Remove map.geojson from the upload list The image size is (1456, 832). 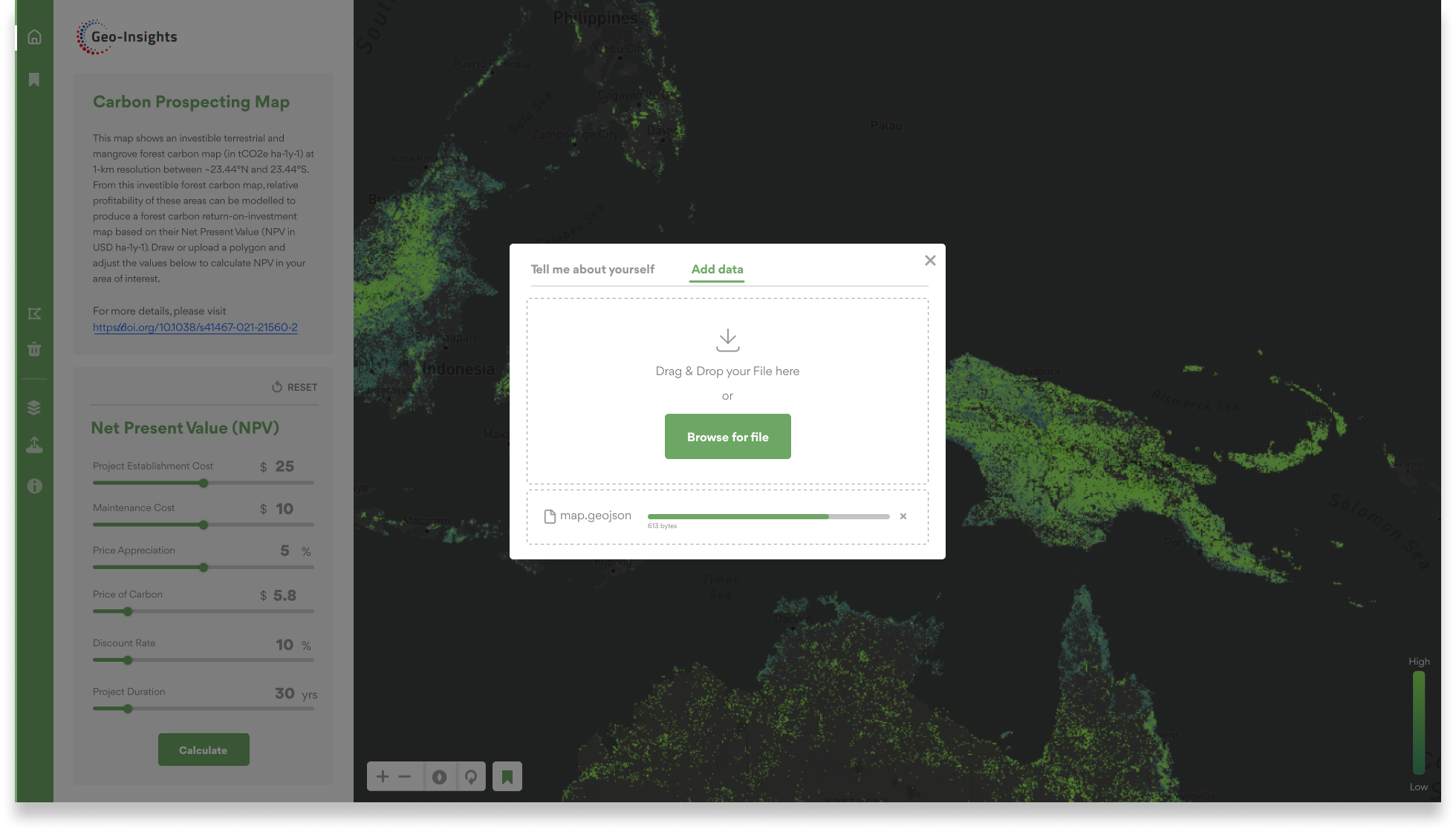(903, 516)
